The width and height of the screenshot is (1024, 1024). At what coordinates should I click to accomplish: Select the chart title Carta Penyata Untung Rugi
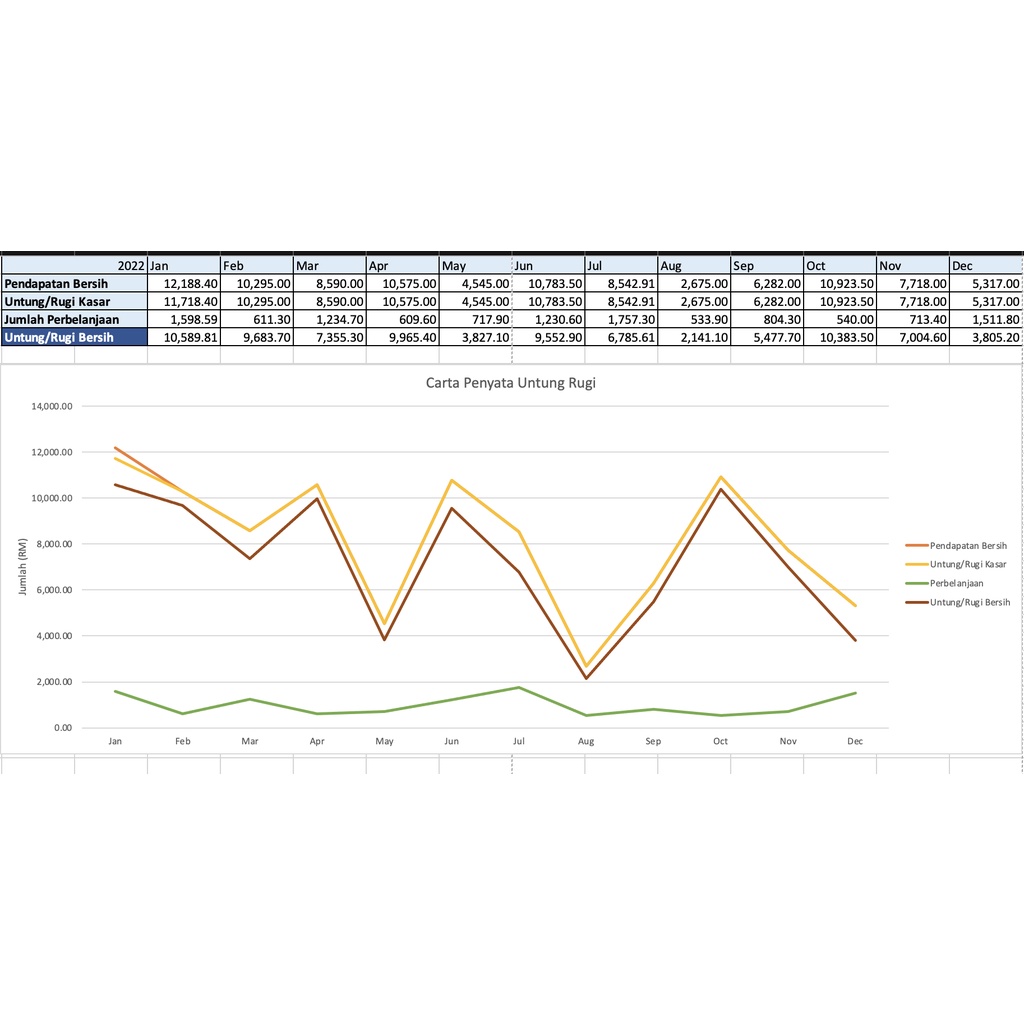click(510, 383)
